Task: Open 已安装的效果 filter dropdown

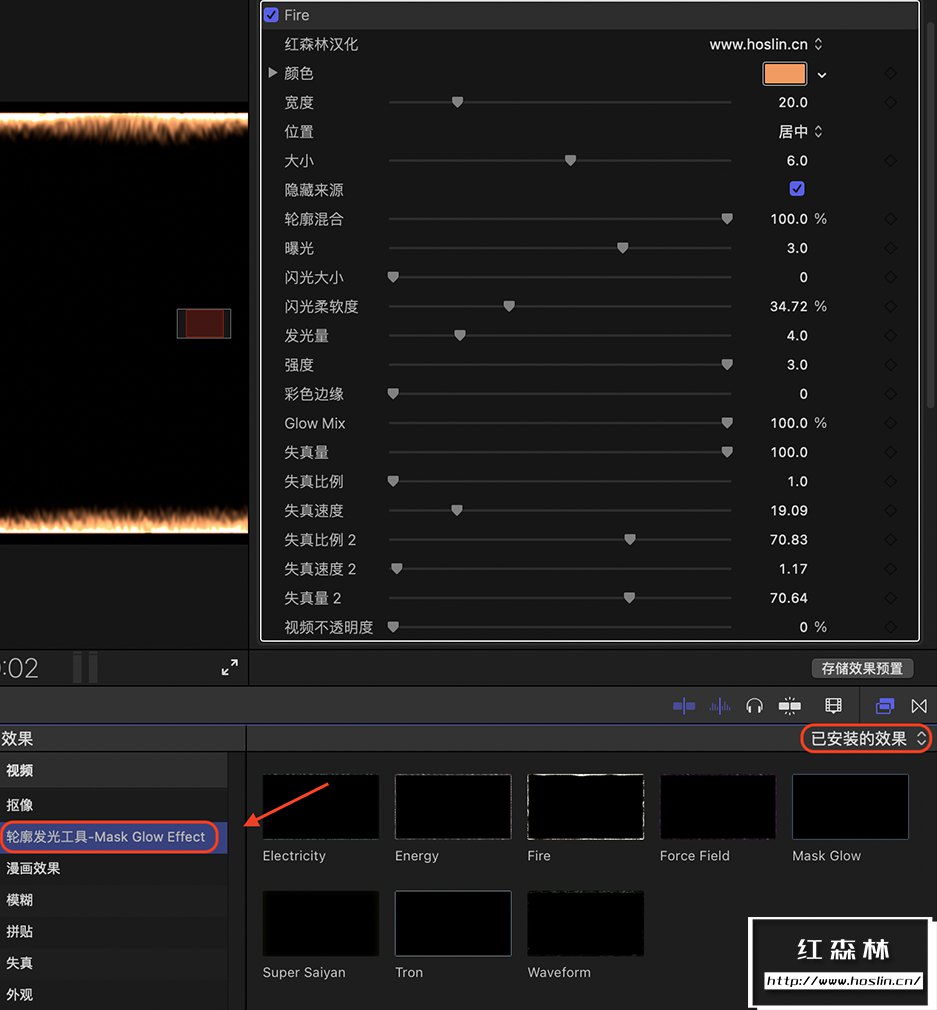Action: 867,738
